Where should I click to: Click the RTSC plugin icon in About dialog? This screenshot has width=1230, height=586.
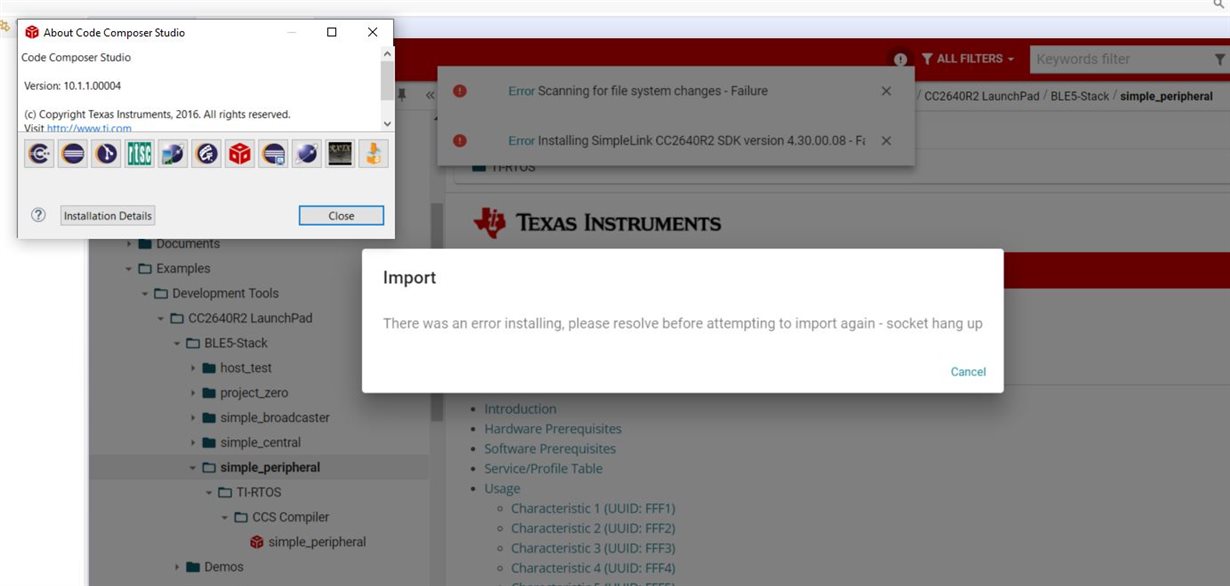pyautogui.click(x=139, y=154)
